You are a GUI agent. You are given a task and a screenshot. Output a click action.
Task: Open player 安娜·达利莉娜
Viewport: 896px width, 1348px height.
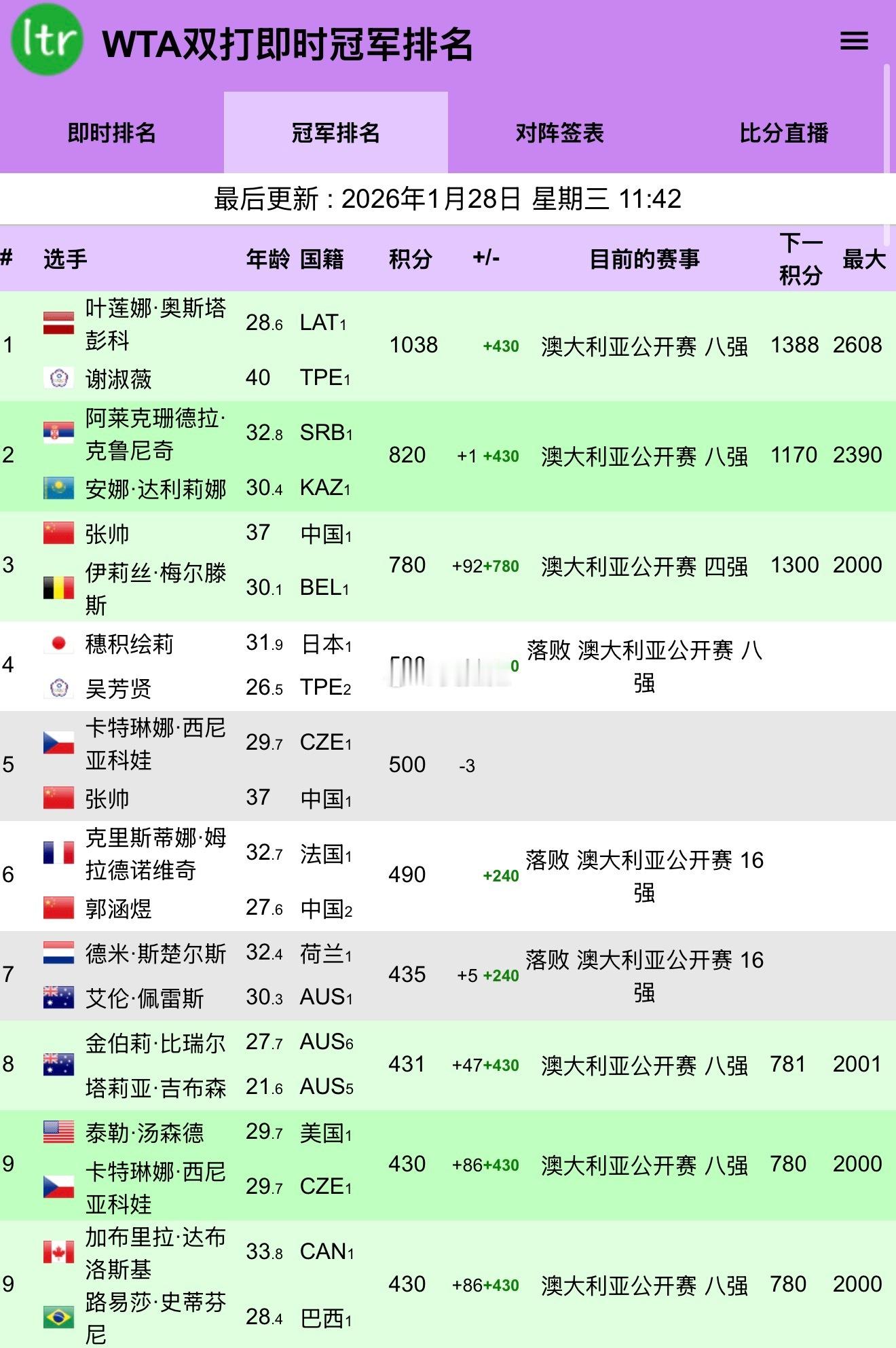point(155,489)
